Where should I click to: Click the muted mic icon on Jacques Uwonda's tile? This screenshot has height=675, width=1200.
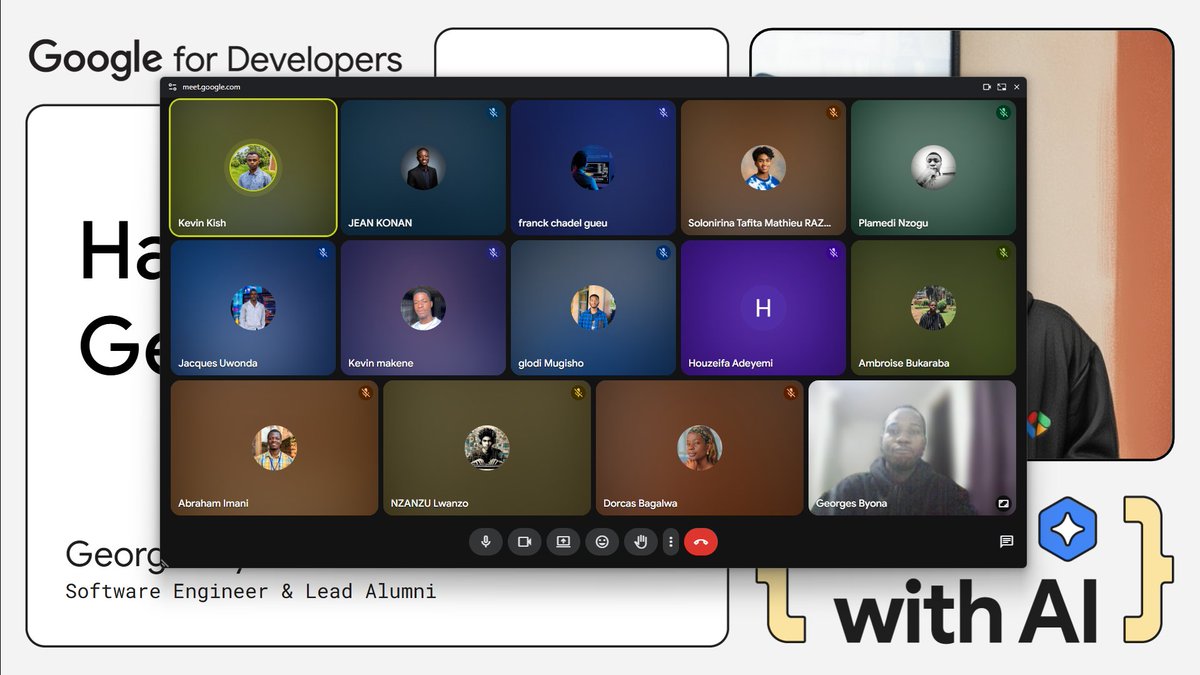click(x=323, y=253)
